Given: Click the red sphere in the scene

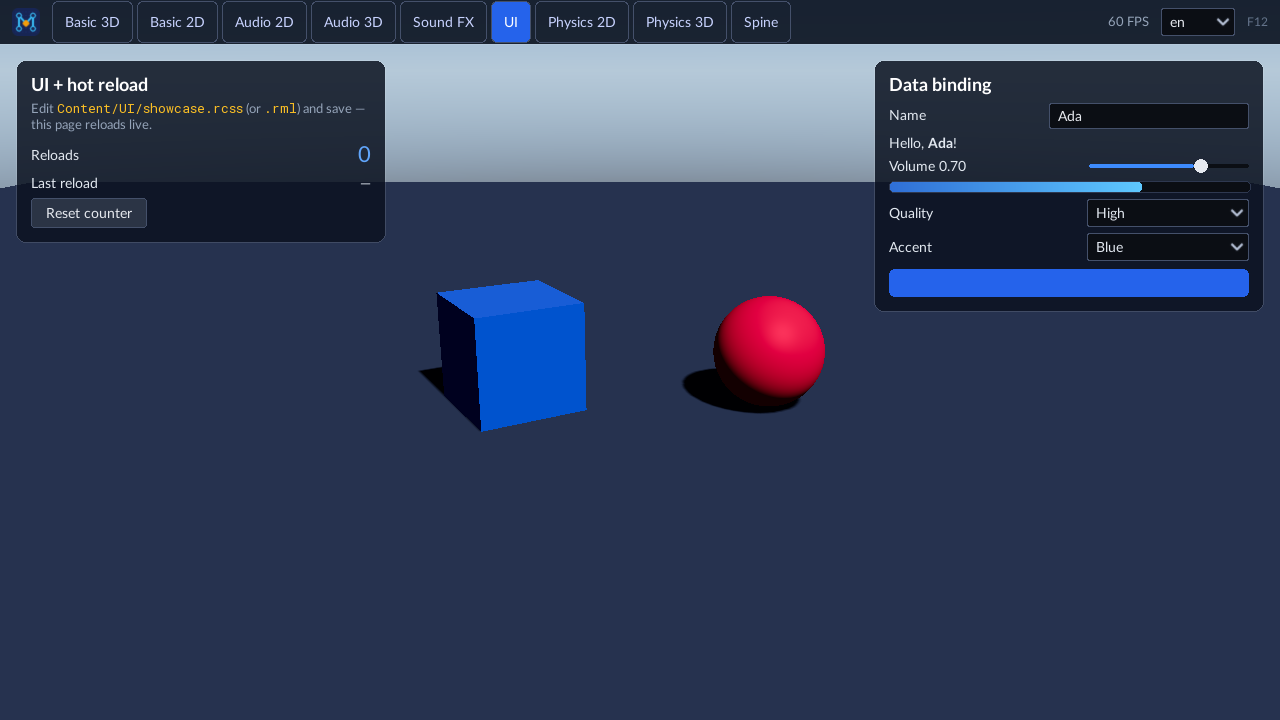Looking at the screenshot, I should [x=769, y=351].
